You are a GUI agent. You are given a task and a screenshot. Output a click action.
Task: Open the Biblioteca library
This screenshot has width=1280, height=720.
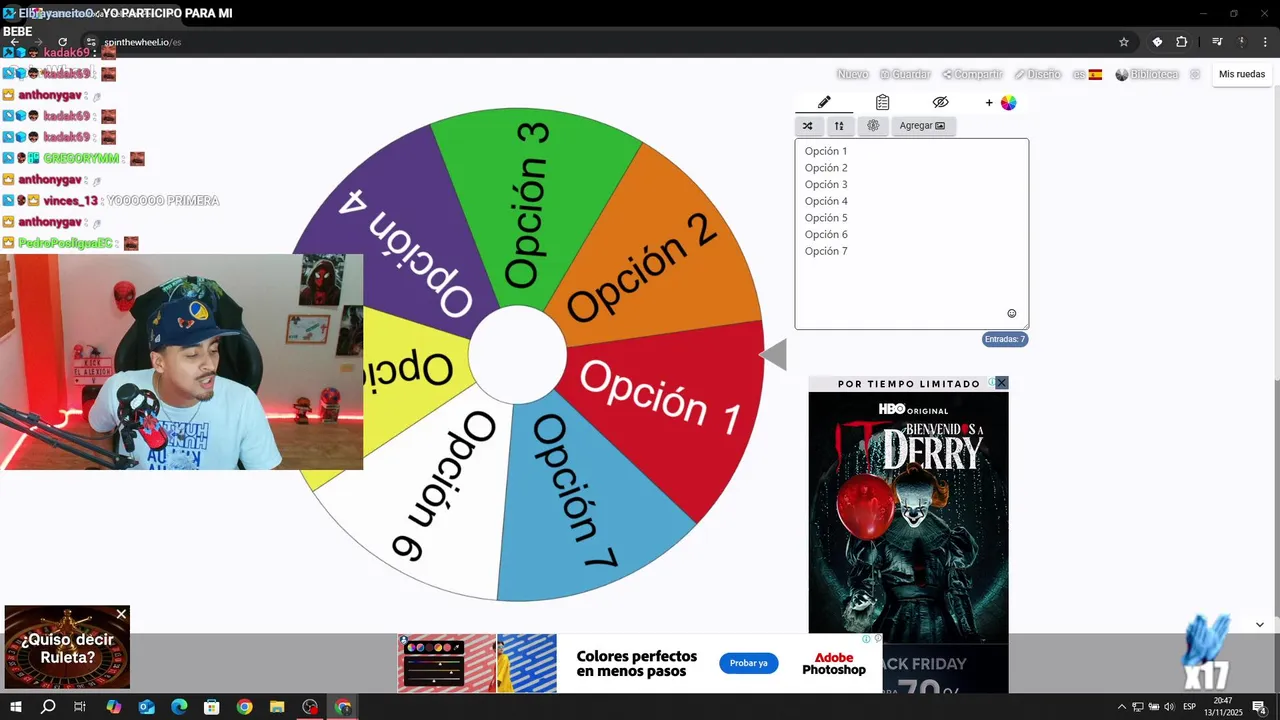[1147, 74]
